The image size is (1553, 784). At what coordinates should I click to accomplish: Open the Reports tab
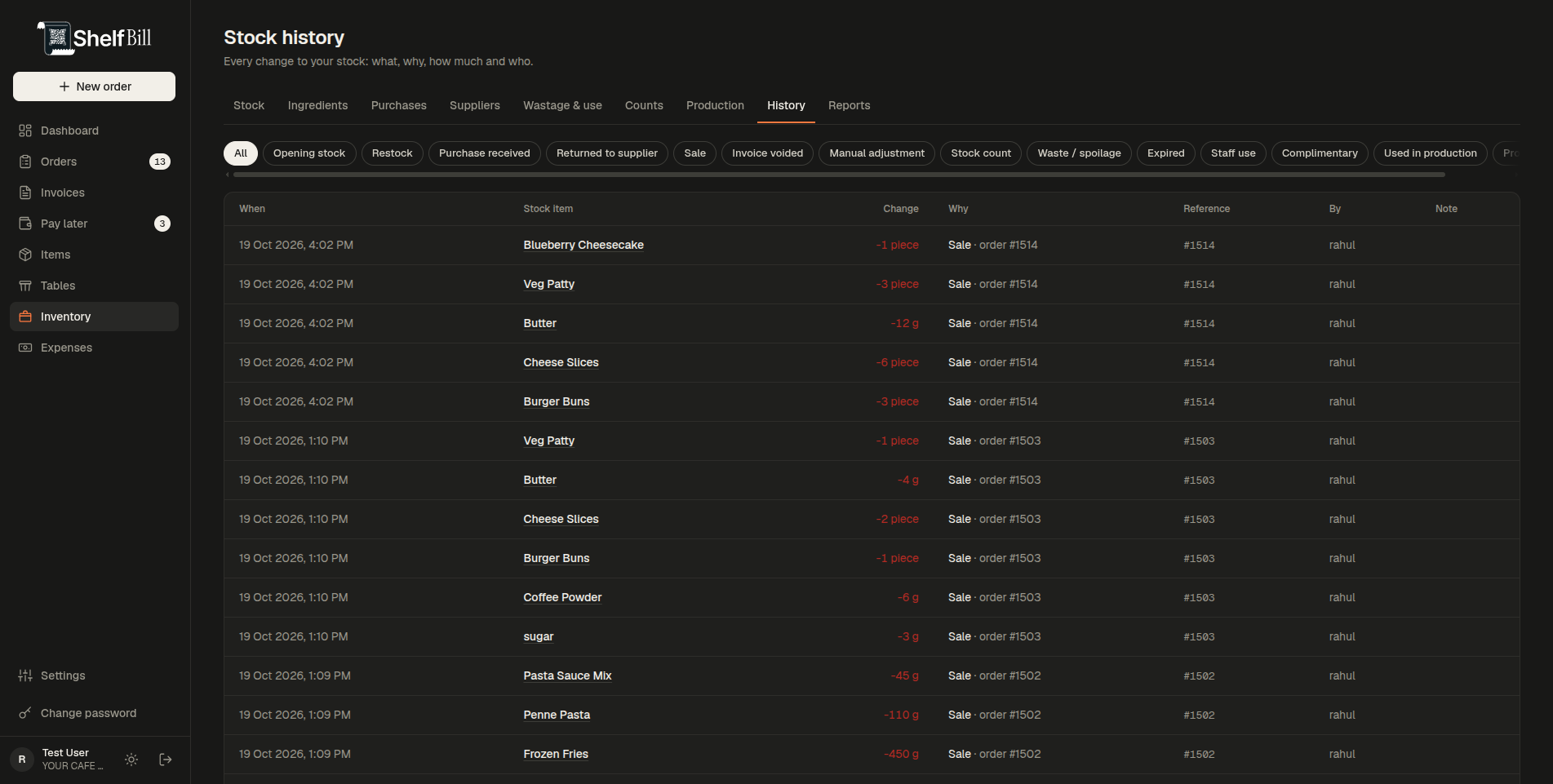coord(849,105)
